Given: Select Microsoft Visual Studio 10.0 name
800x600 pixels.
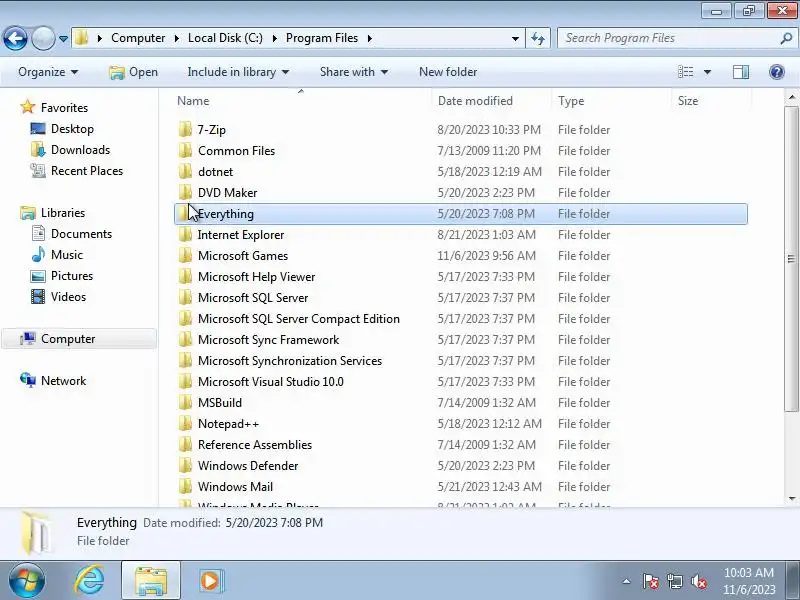Looking at the screenshot, I should [270, 382].
